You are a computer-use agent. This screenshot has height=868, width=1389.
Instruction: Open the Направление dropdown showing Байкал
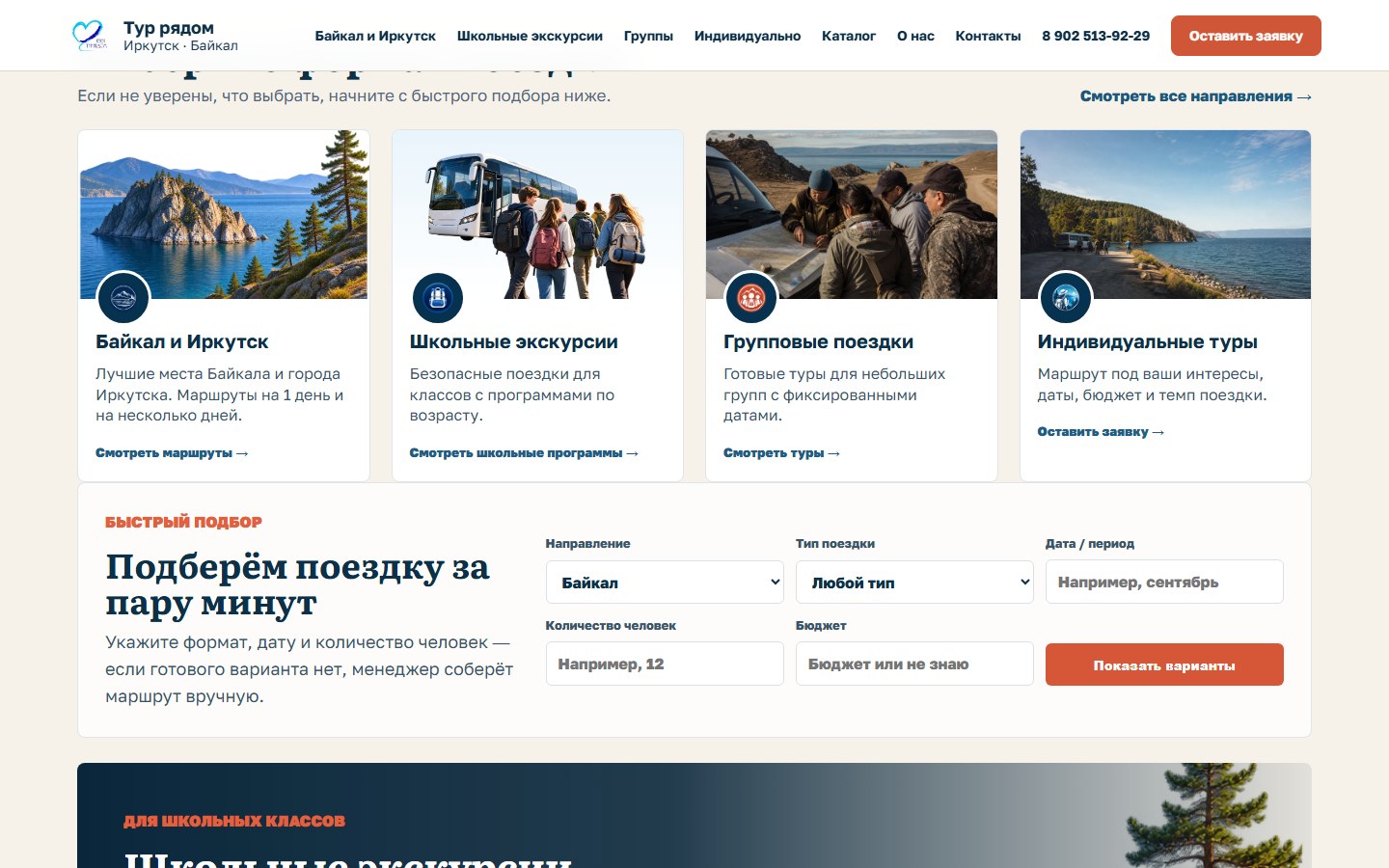[x=665, y=583]
